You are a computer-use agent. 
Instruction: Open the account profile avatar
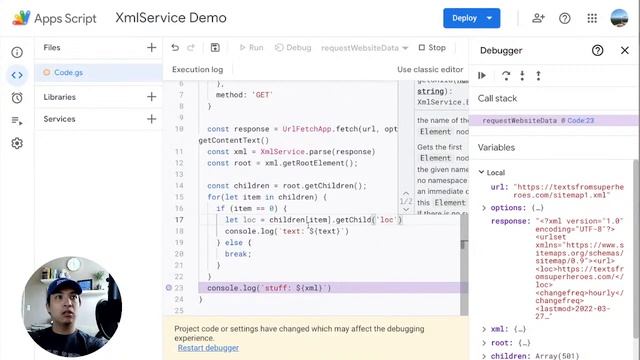pyautogui.click(x=619, y=18)
